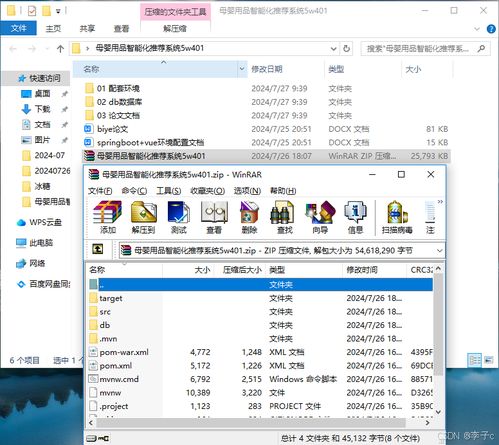Expand the Explorer ribbon chevron
499x445 pixels.
(477, 29)
